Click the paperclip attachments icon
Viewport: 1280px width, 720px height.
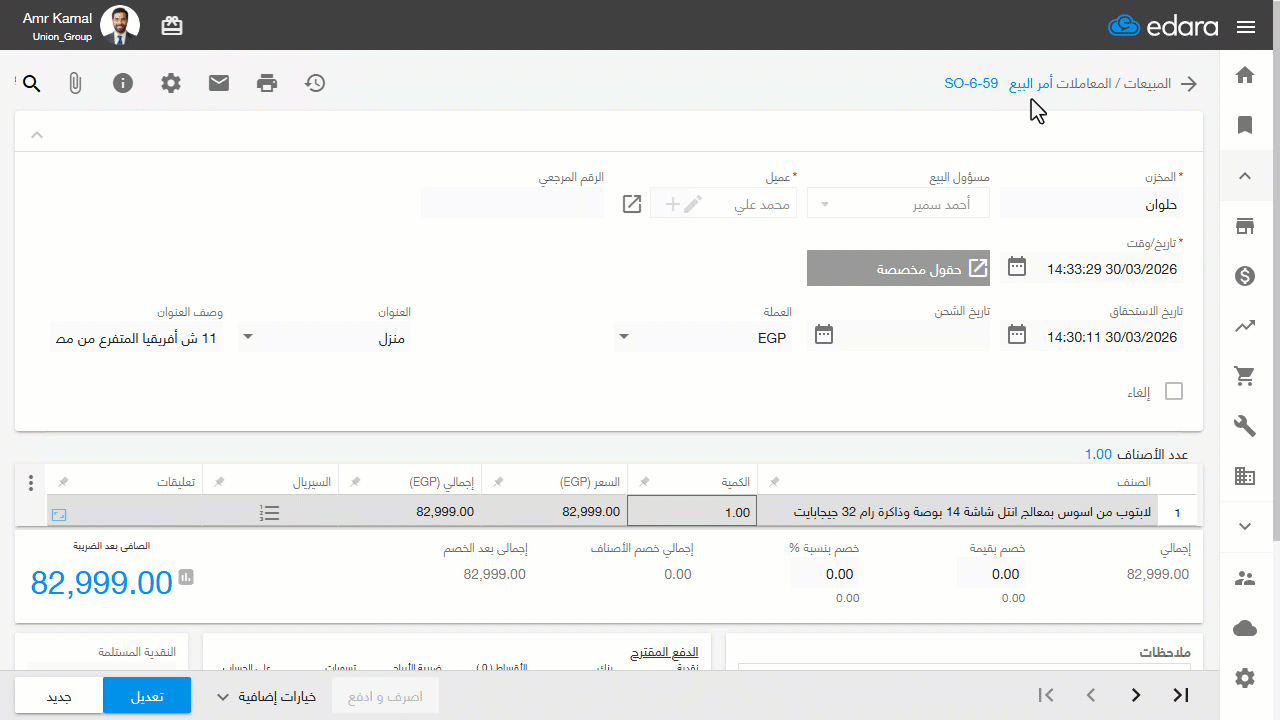coord(75,84)
